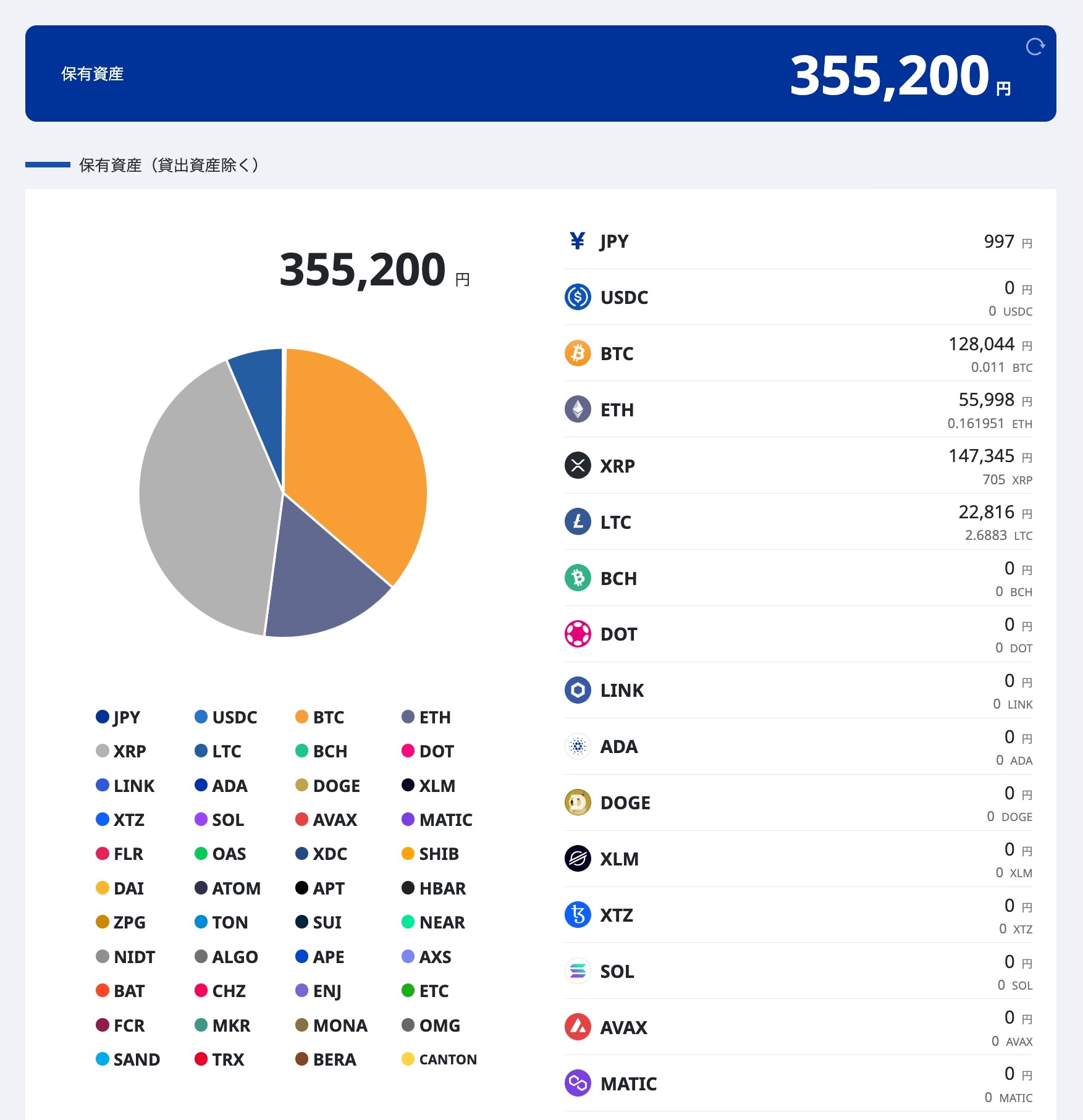Click the JPY yen icon in asset list

[577, 241]
